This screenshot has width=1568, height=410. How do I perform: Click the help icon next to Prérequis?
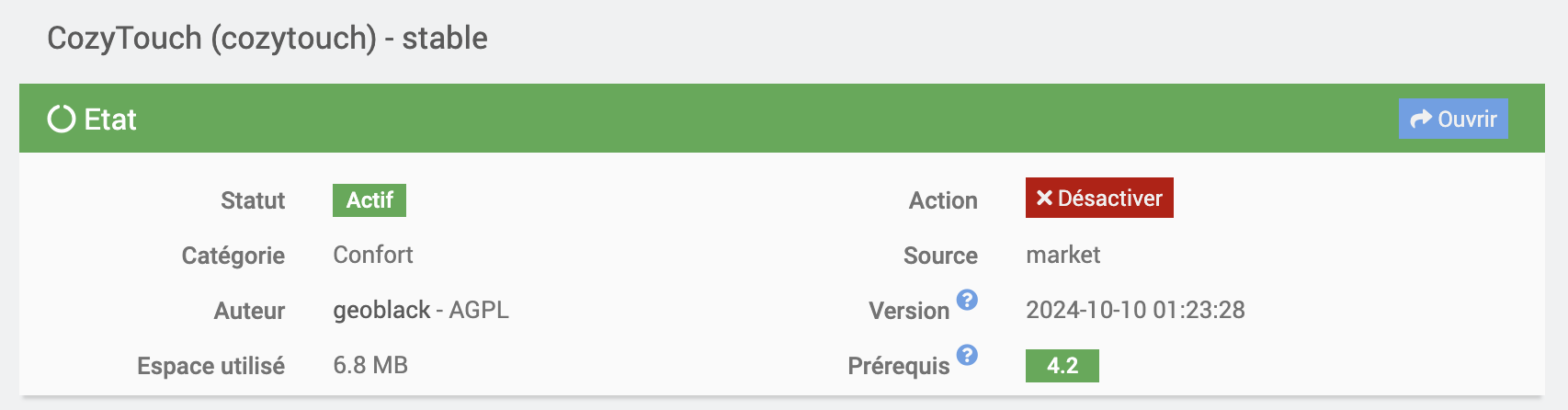[x=967, y=355]
